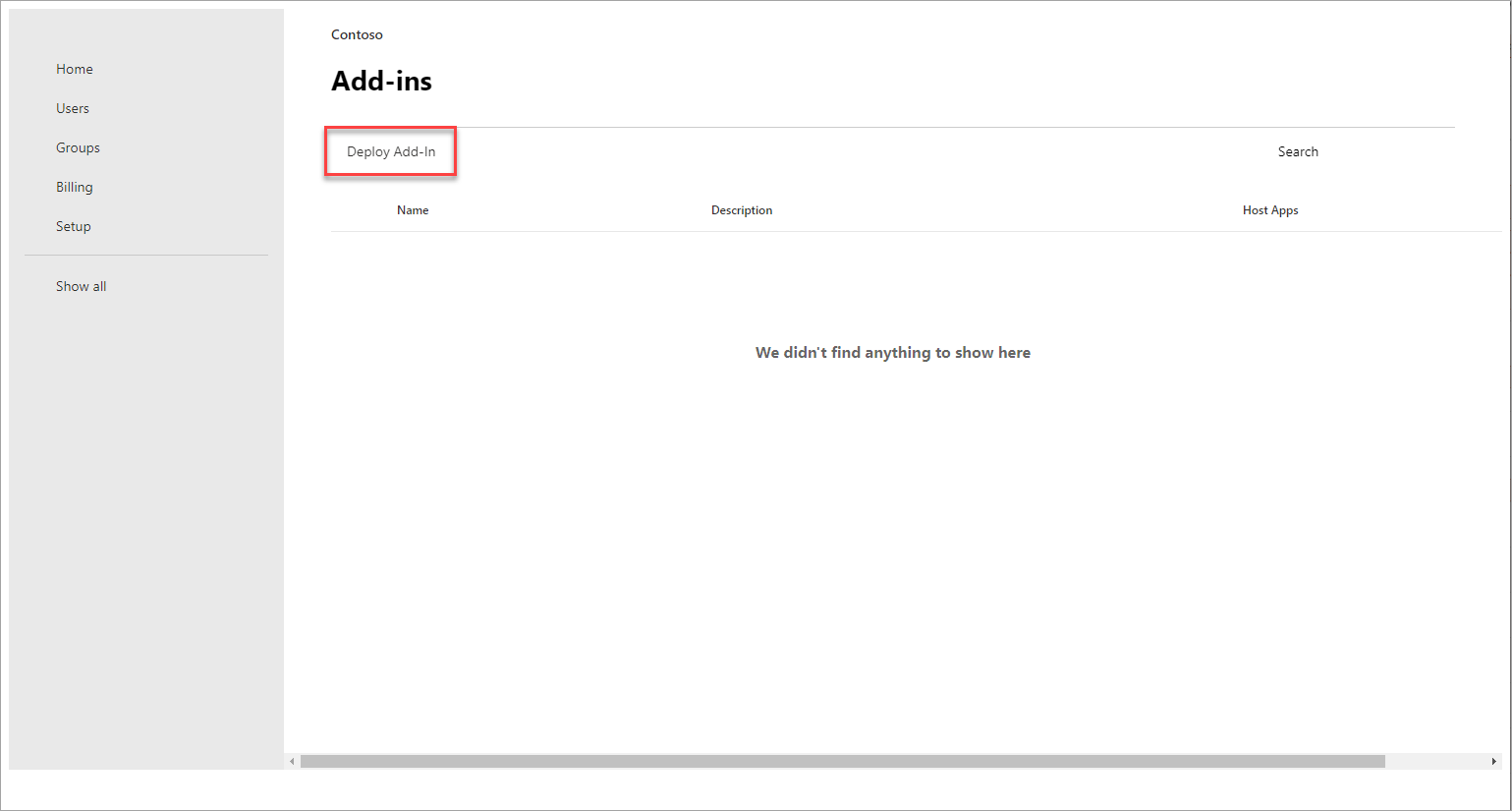The height and width of the screenshot is (811, 1512).
Task: Click the horizontal scrollbar thumb
Action: pyautogui.click(x=842, y=761)
